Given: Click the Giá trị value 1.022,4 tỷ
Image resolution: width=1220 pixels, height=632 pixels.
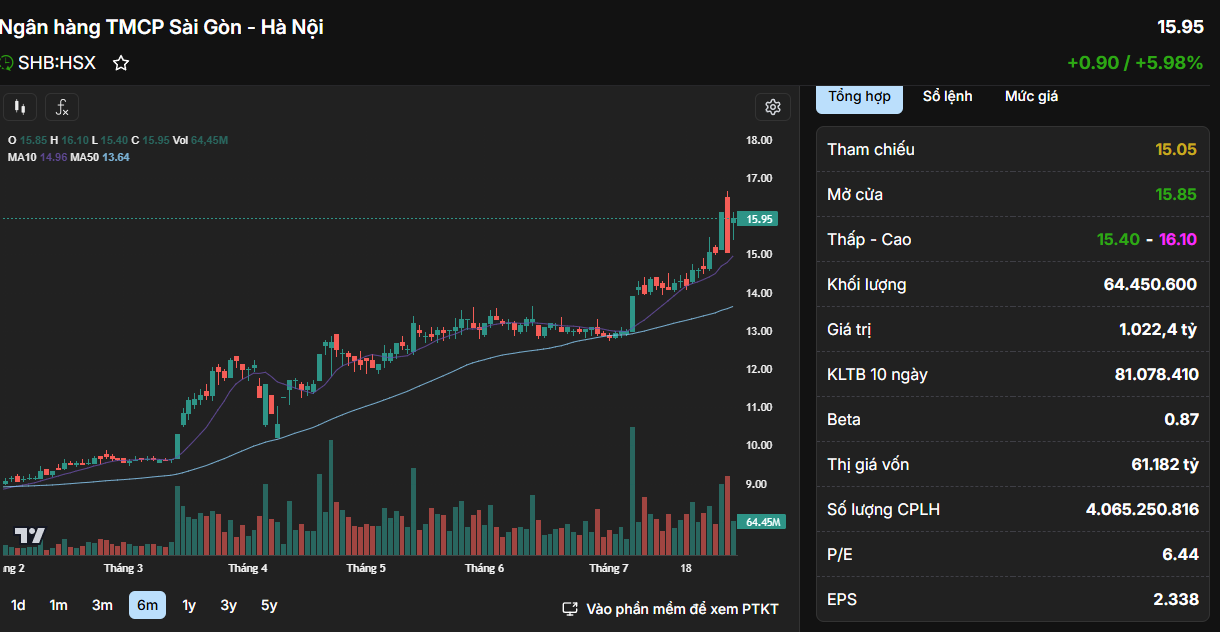Looking at the screenshot, I should coord(1158,330).
